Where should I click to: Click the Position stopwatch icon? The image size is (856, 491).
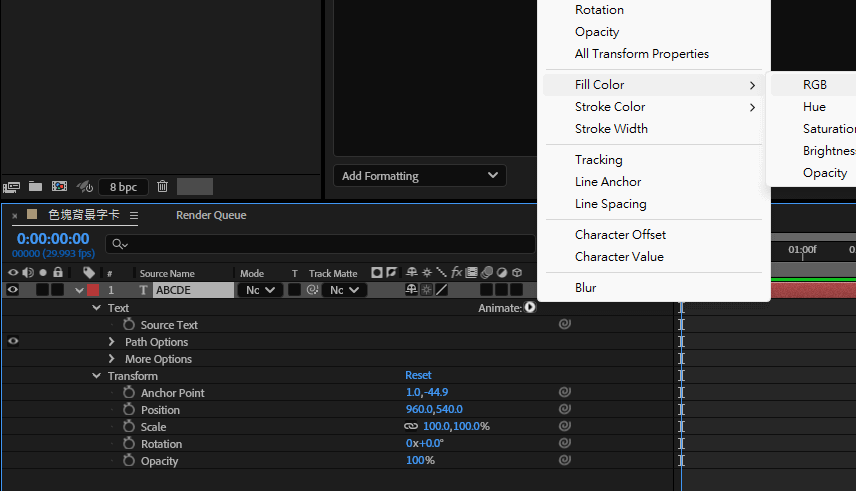tap(129, 410)
